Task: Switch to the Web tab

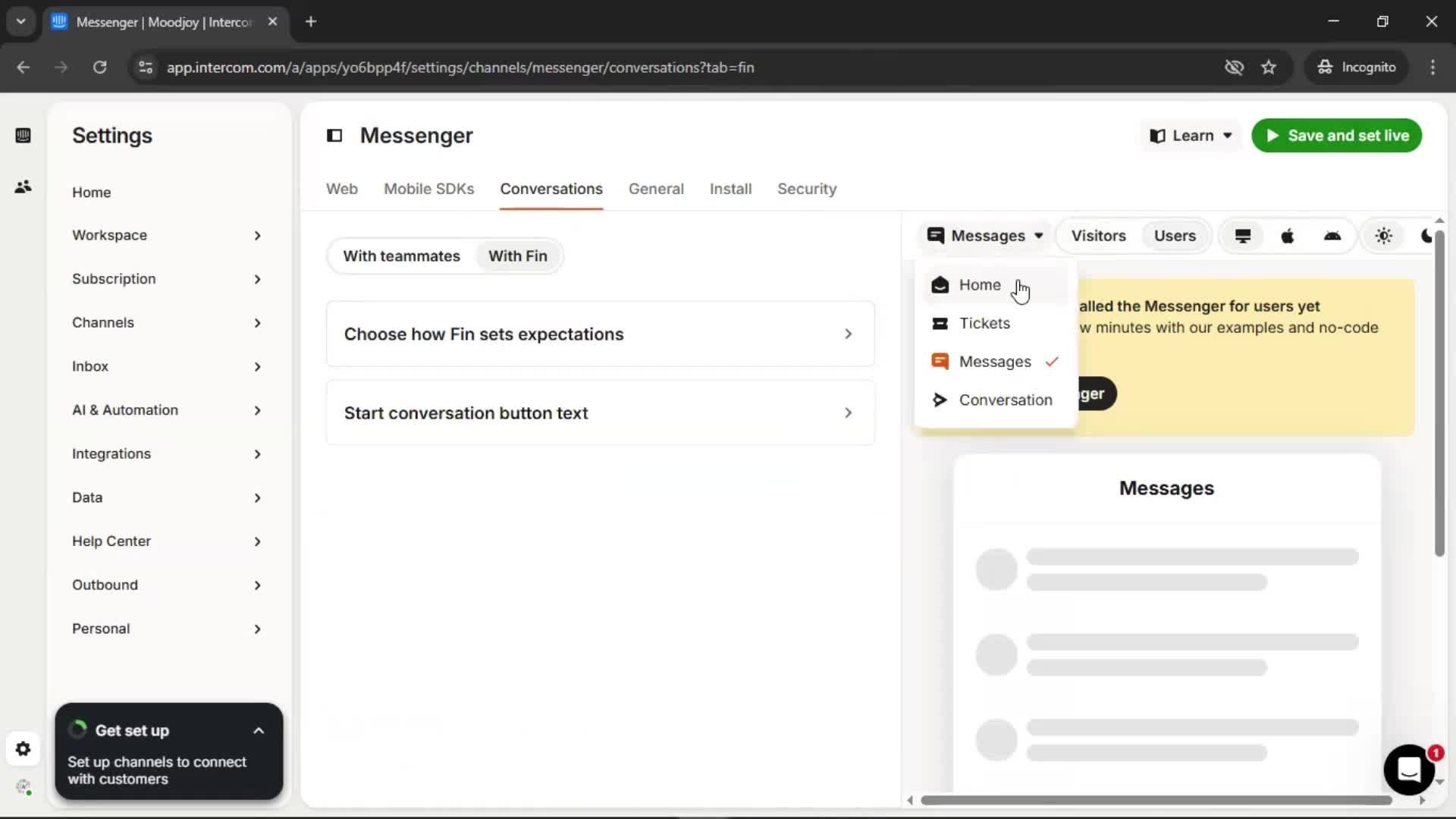Action: pos(342,189)
